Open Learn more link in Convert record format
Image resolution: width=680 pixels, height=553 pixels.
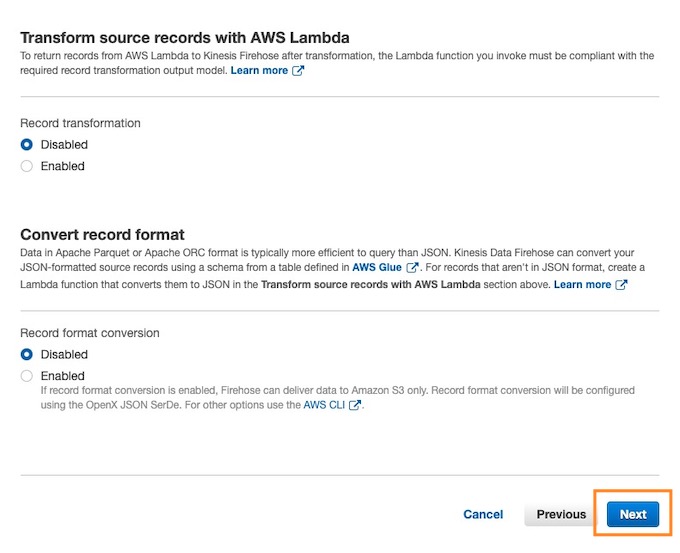pyautogui.click(x=582, y=285)
